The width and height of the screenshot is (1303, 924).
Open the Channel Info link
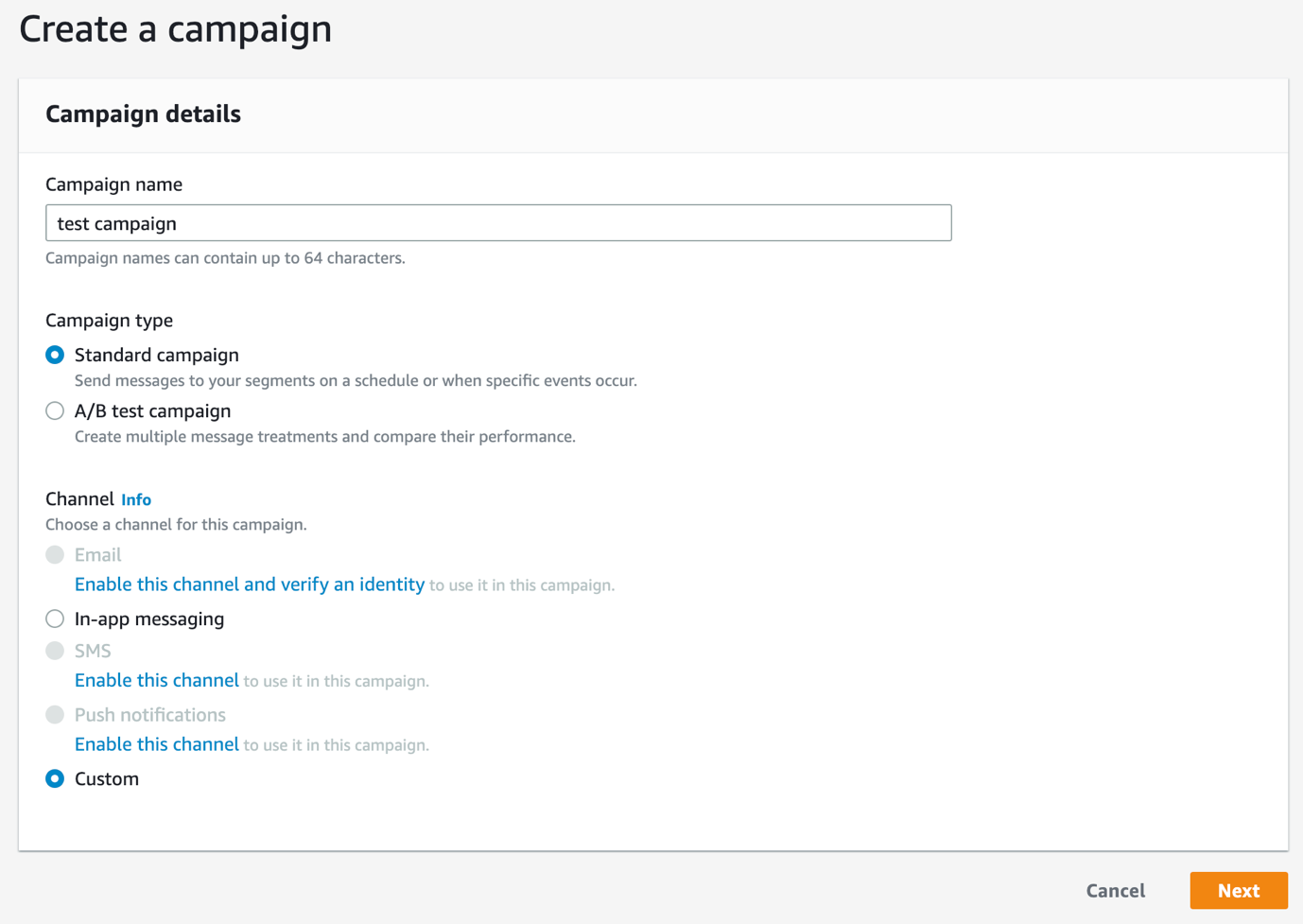click(136, 500)
